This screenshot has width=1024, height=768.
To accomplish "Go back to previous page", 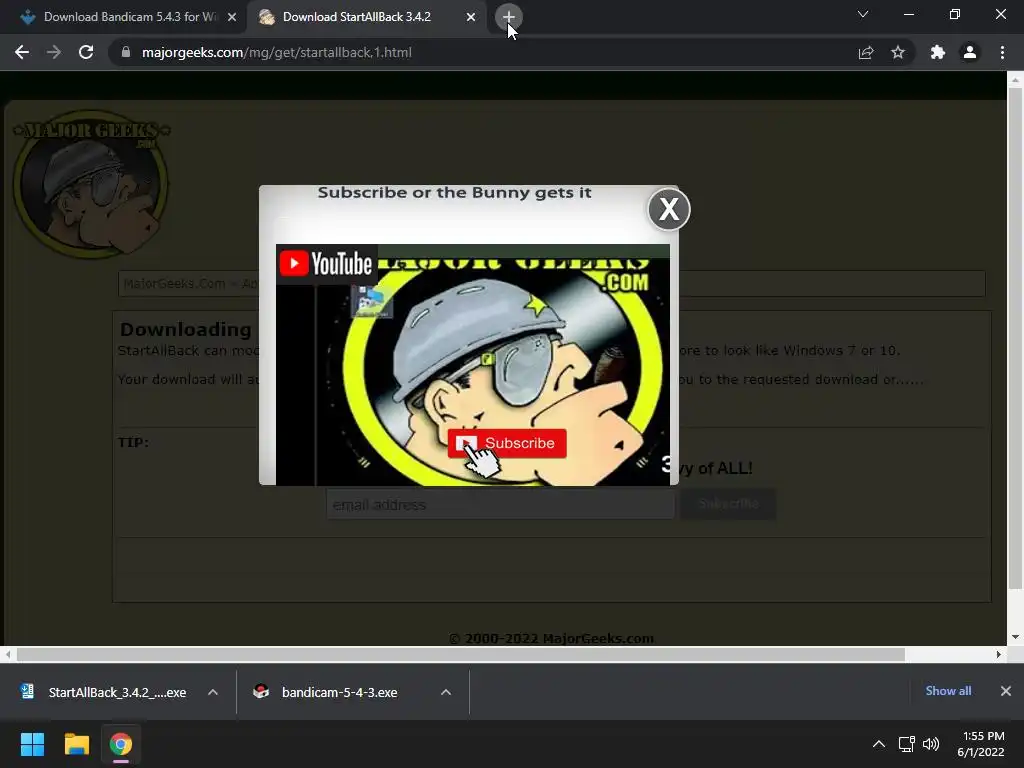I will (22, 52).
